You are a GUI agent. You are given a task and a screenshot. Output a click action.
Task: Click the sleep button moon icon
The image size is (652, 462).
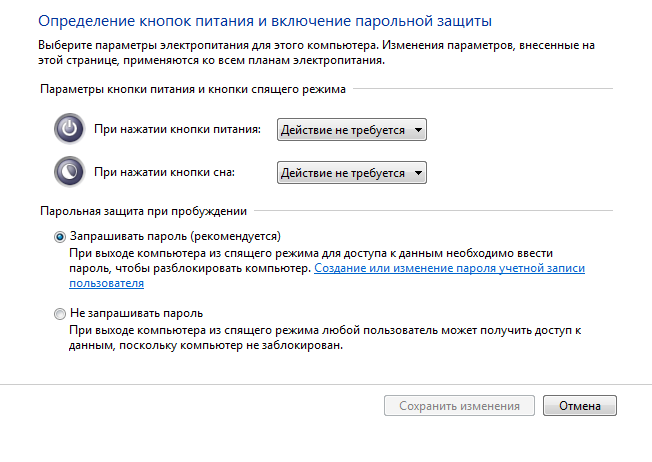coord(69,171)
